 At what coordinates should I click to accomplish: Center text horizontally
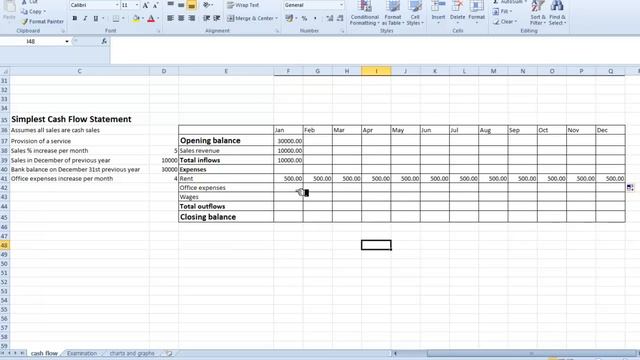pyautogui.click(x=181, y=18)
